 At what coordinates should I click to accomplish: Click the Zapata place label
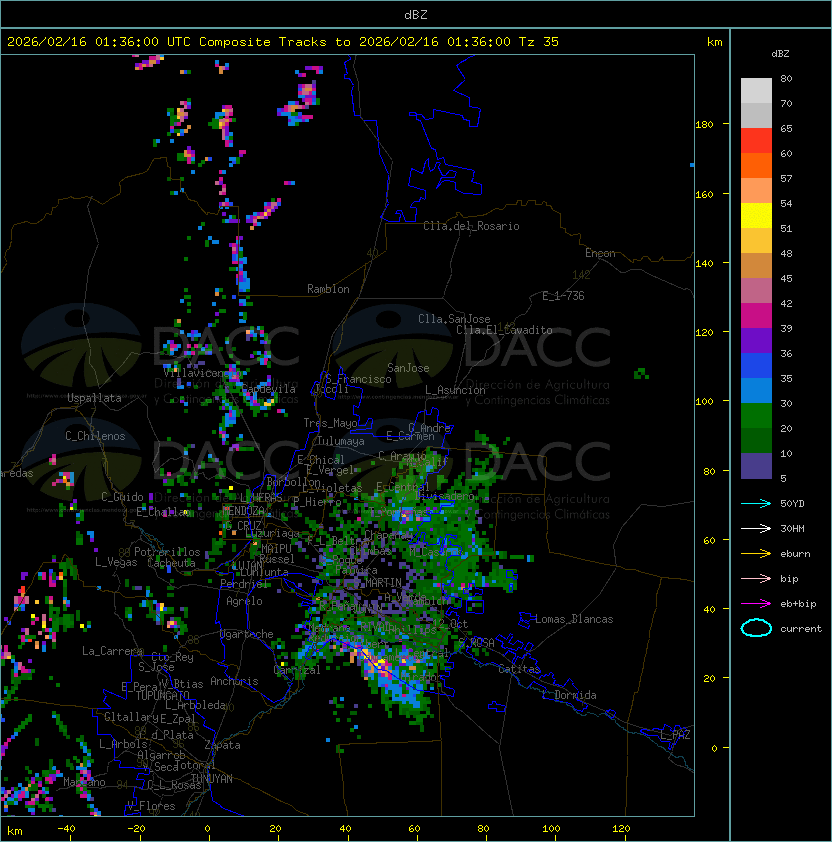(x=222, y=745)
